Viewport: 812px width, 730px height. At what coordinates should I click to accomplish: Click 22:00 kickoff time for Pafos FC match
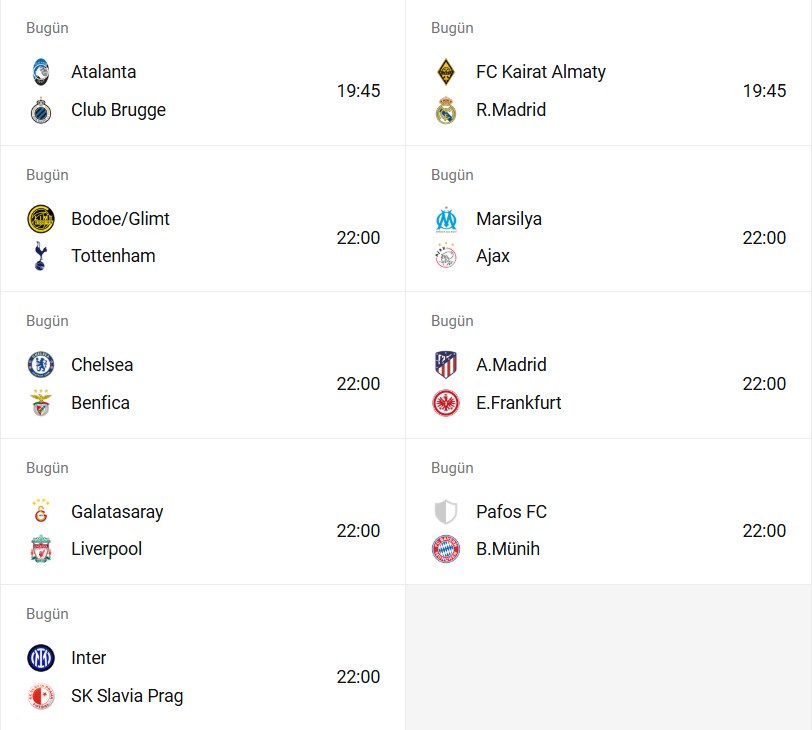coord(764,531)
